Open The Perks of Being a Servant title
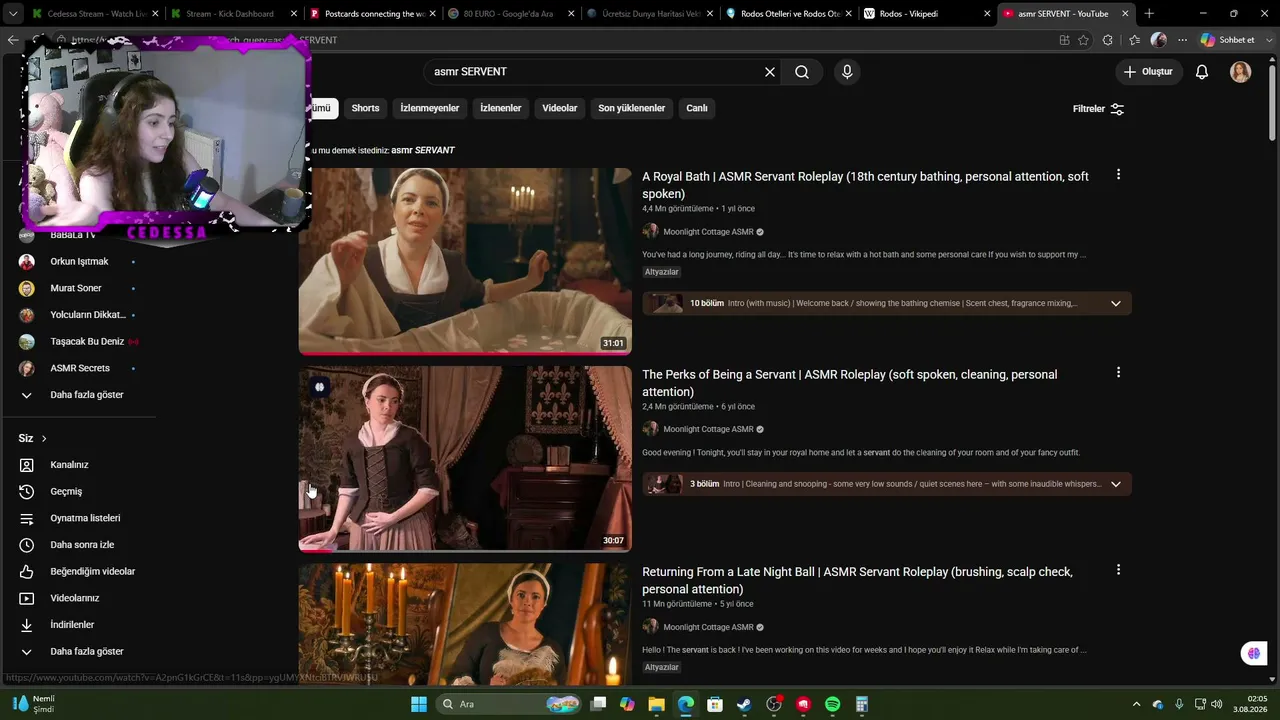Screen dimensions: 1280x720 tap(850, 383)
